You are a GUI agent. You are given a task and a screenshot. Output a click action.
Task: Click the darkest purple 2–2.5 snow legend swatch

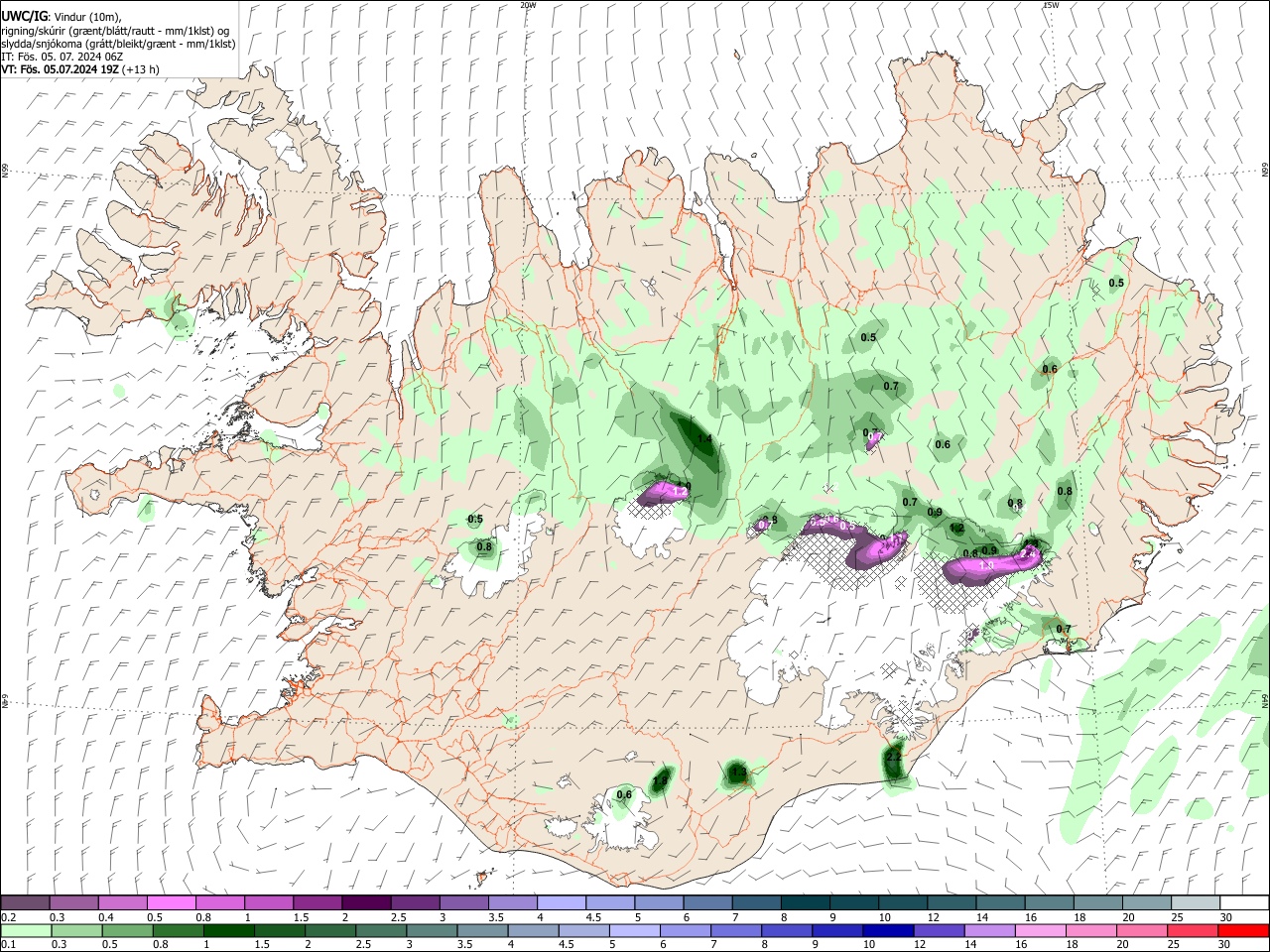[x=365, y=902]
